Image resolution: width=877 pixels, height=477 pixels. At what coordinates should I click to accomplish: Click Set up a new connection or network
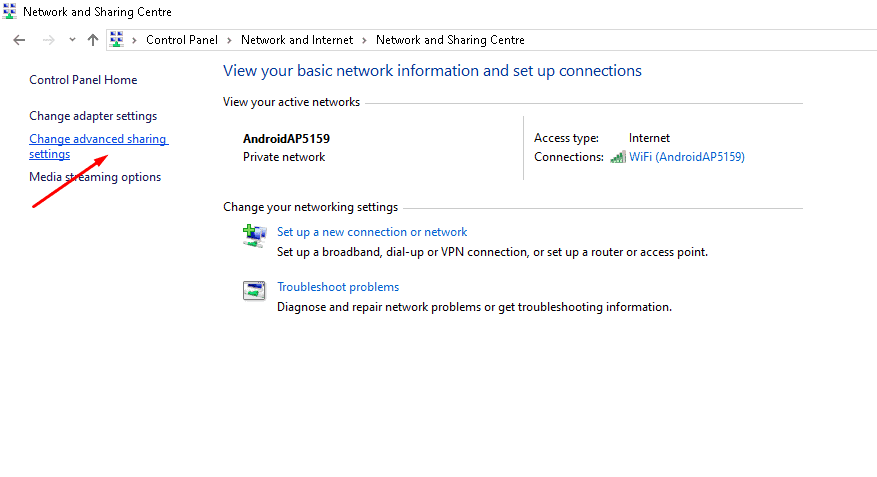(x=372, y=232)
